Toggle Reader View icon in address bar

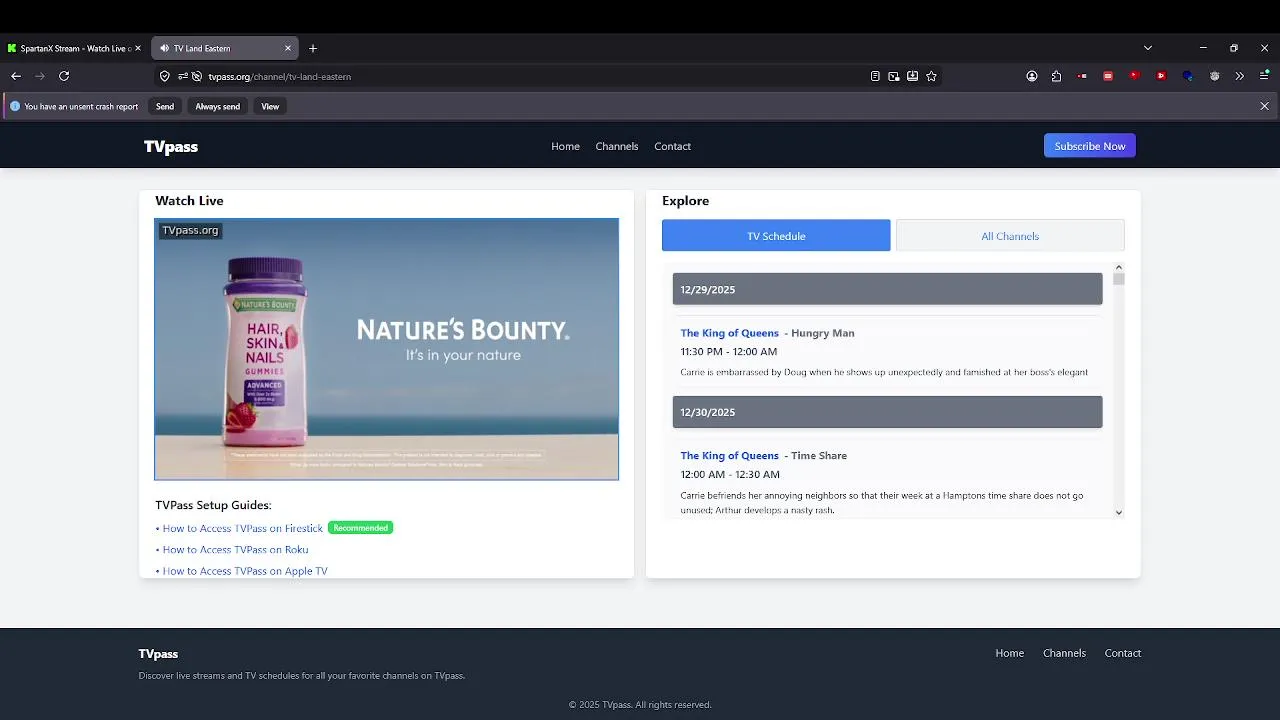tap(875, 76)
